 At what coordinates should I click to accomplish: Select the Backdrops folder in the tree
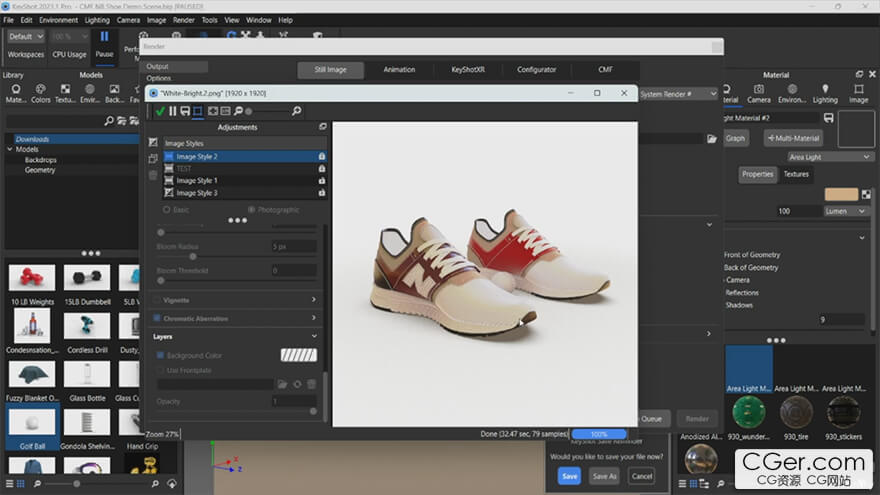click(x=40, y=160)
